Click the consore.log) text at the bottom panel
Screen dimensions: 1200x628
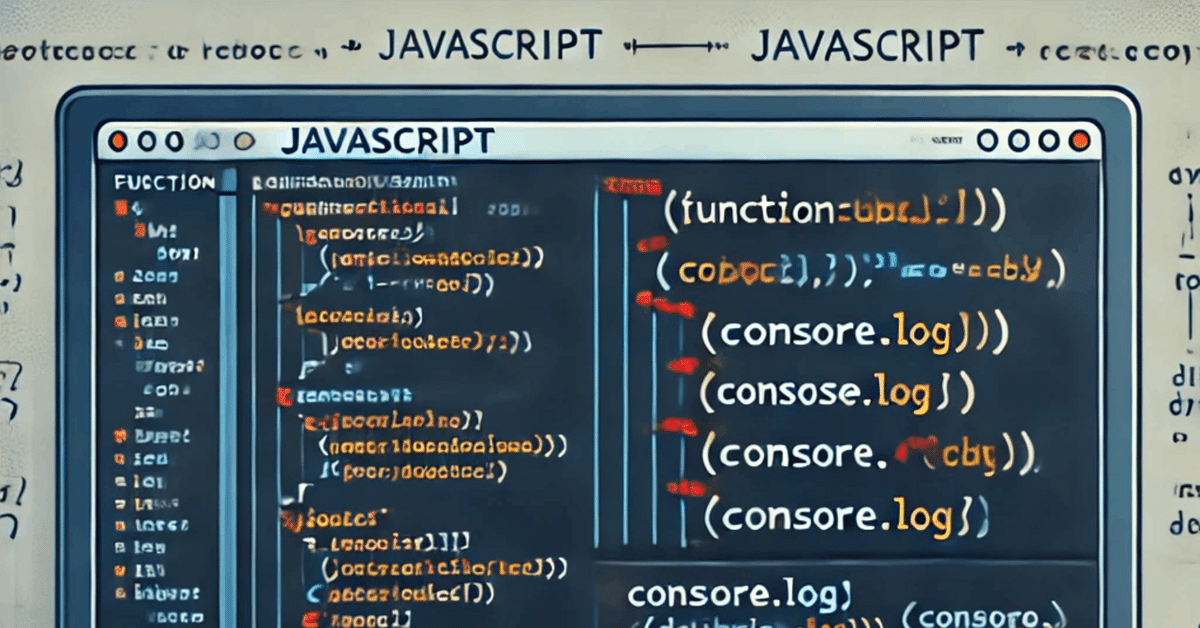tap(737, 596)
